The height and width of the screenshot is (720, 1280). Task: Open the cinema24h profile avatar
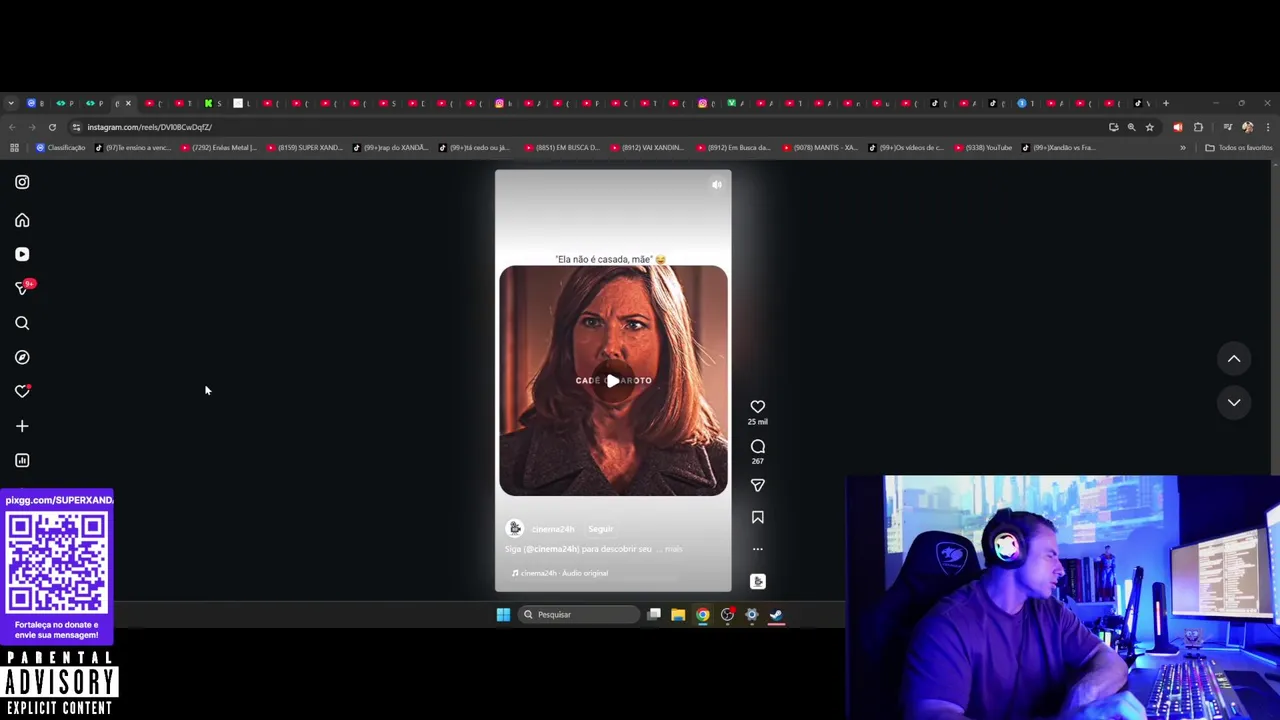point(514,528)
